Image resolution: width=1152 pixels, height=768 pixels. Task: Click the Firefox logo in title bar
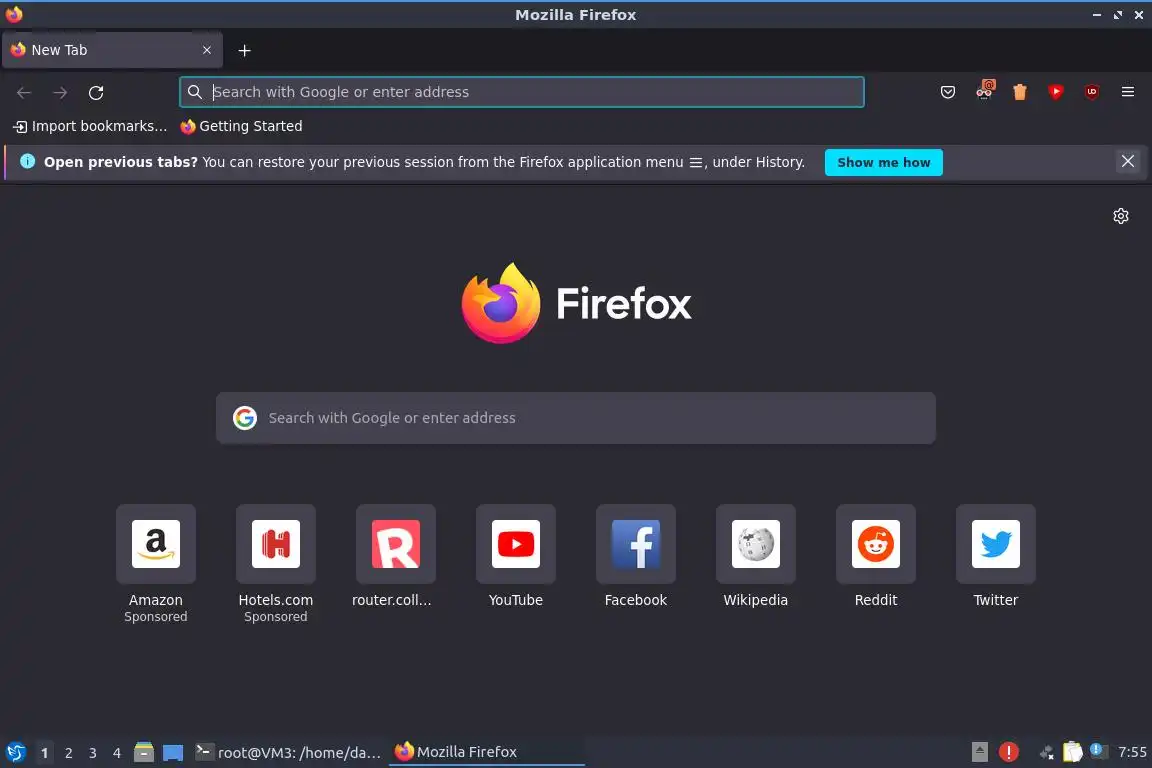point(14,14)
